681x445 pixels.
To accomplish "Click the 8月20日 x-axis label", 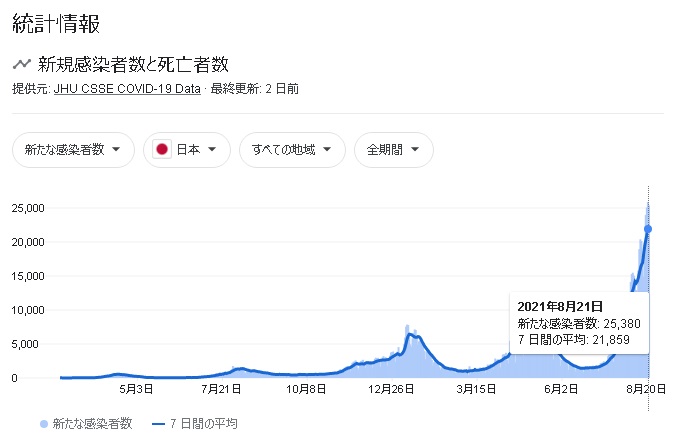I will [648, 389].
